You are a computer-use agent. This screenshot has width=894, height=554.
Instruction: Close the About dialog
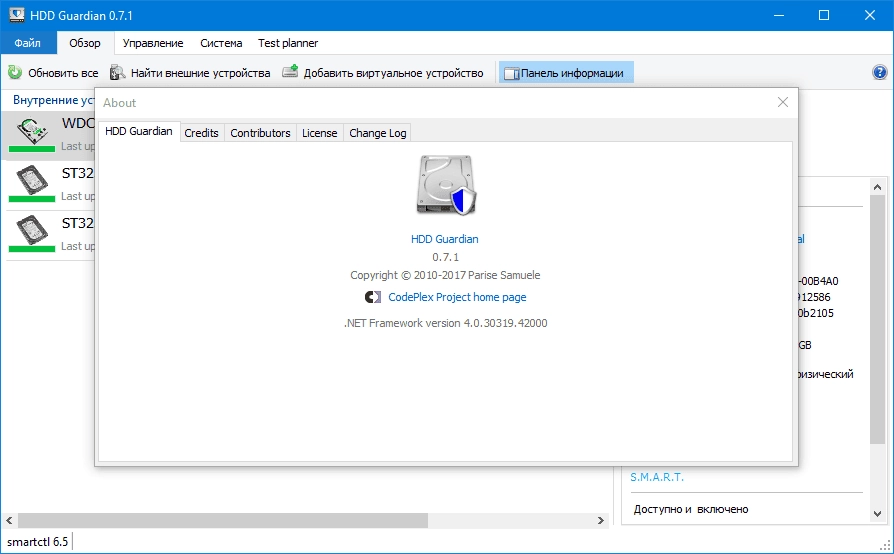tap(783, 102)
